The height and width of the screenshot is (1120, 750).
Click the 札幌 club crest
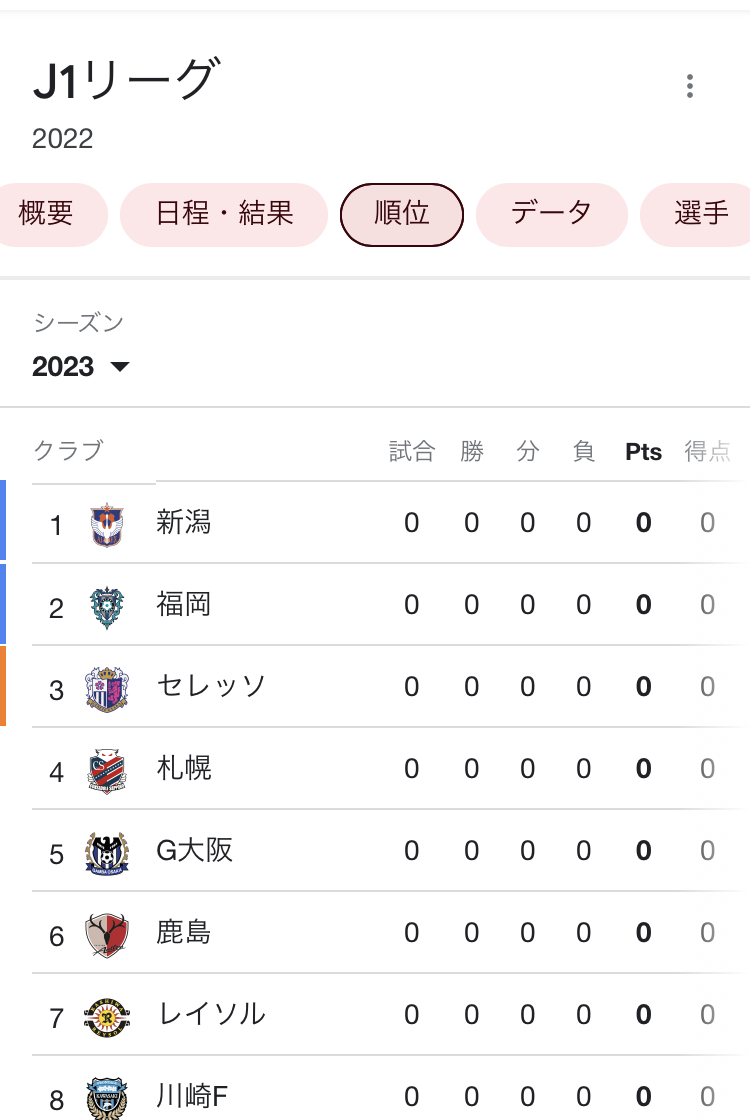[x=107, y=771]
